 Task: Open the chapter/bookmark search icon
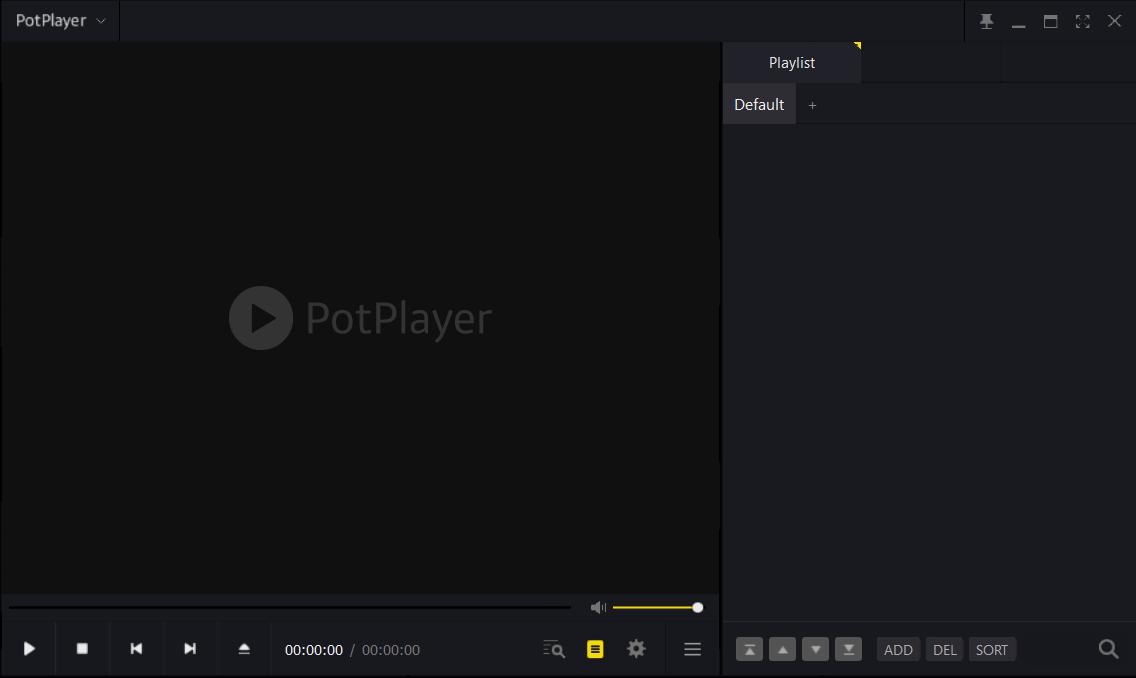point(554,649)
